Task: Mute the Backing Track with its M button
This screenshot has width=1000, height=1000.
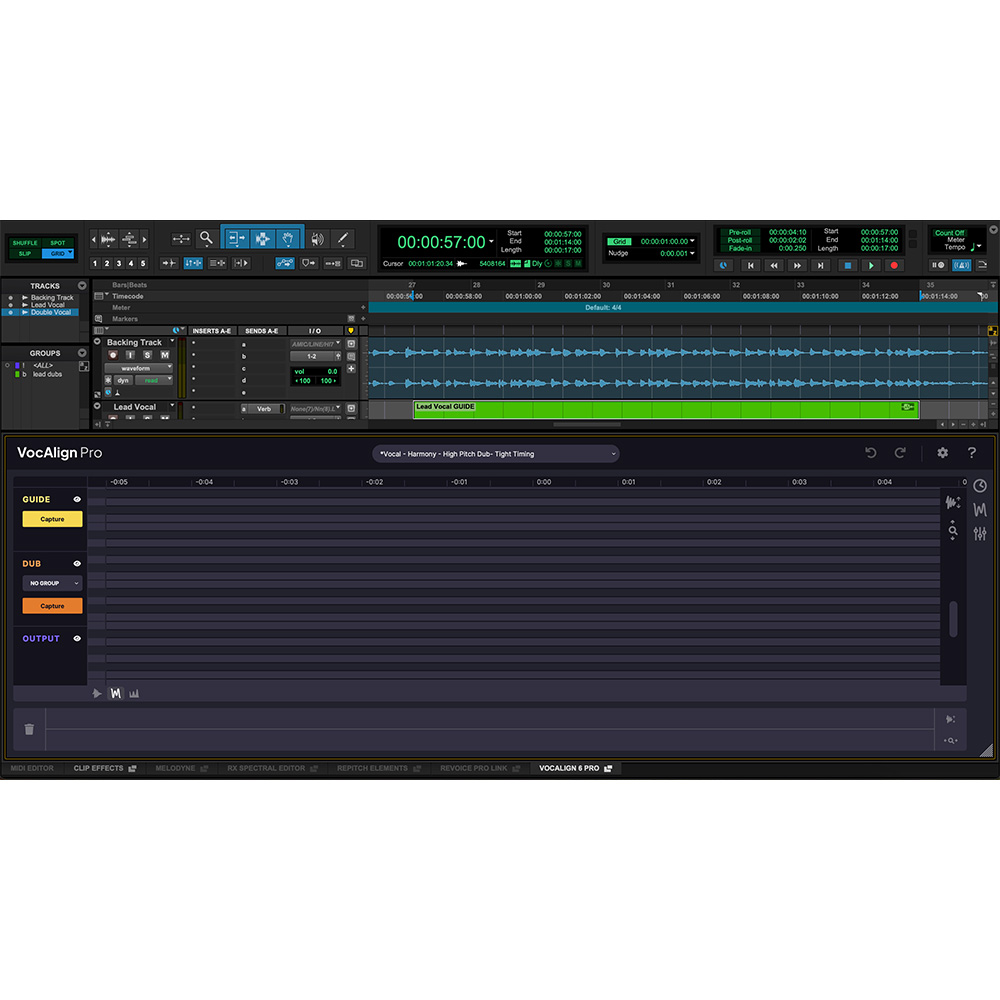Action: tap(164, 355)
